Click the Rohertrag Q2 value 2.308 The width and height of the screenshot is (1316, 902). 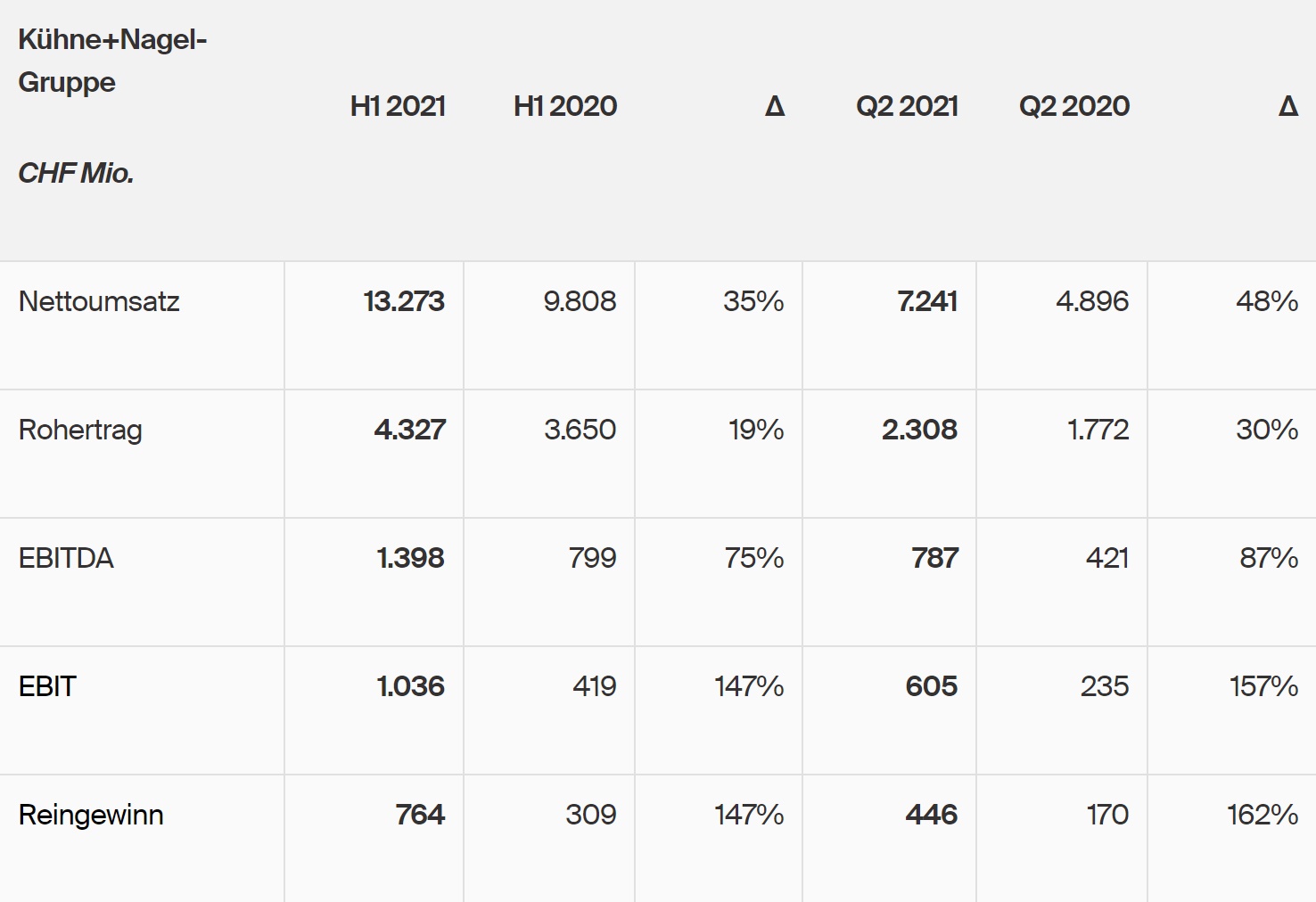[x=919, y=430]
